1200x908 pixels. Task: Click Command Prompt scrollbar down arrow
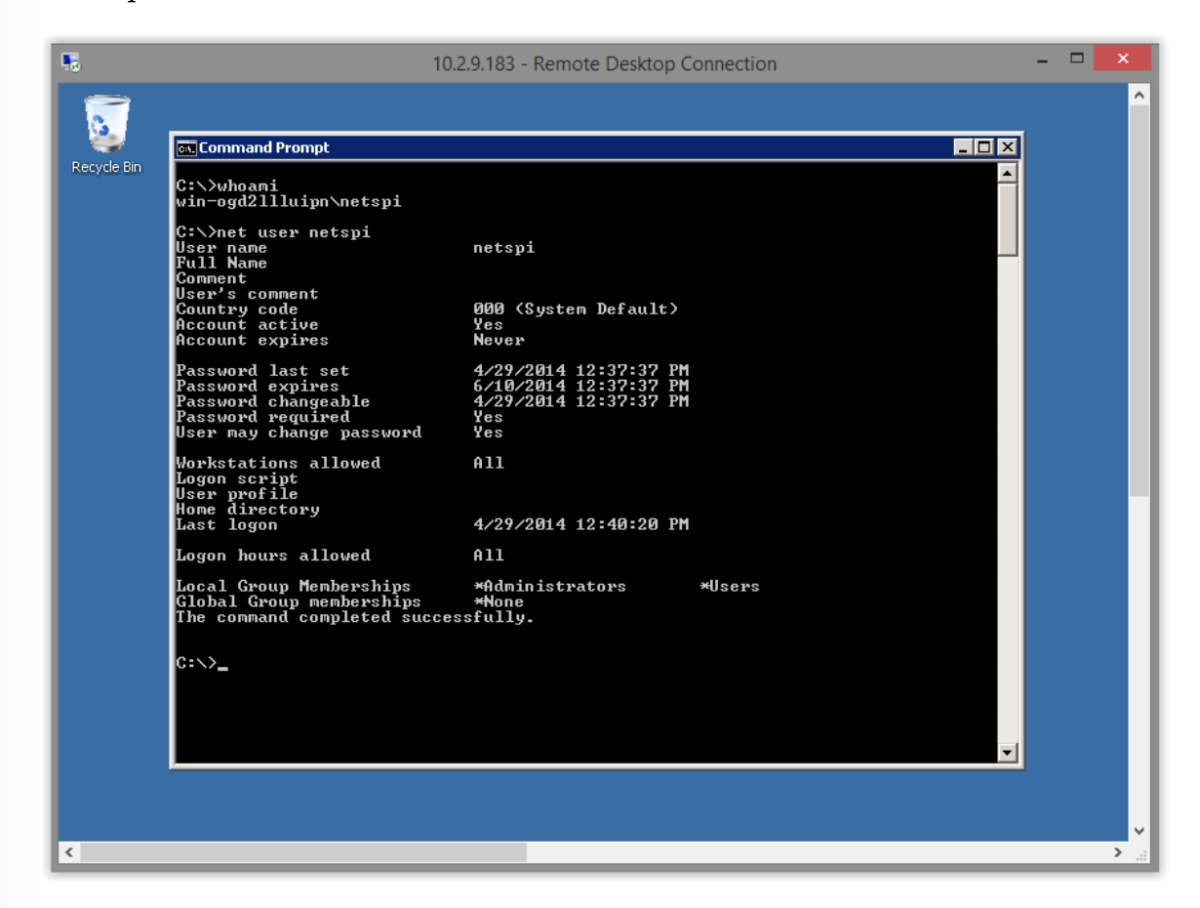click(x=1007, y=753)
